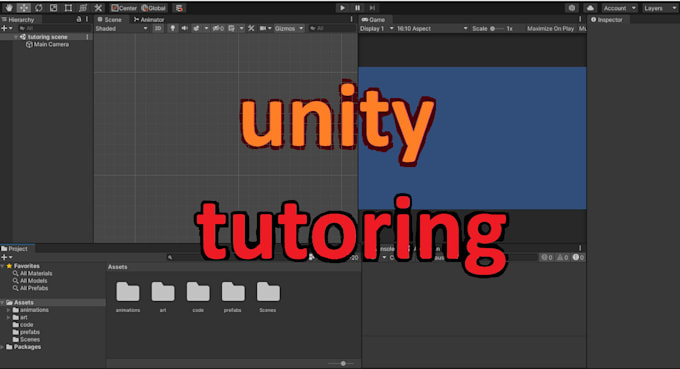680x369 pixels.
Task: Select the Transform tool
Action: coord(83,8)
